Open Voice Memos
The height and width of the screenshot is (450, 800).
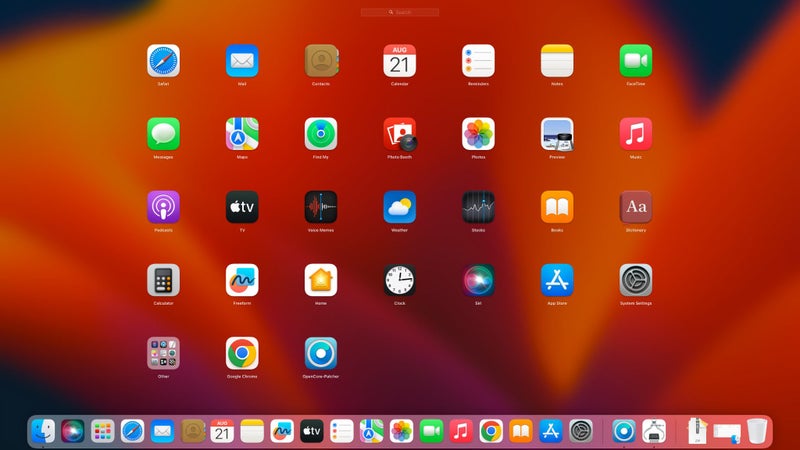pyautogui.click(x=321, y=207)
